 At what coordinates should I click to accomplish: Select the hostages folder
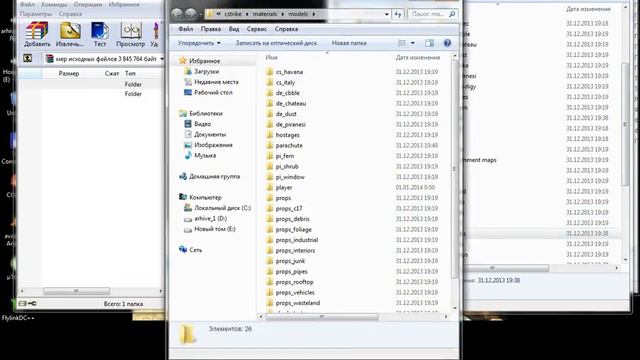[x=287, y=135]
